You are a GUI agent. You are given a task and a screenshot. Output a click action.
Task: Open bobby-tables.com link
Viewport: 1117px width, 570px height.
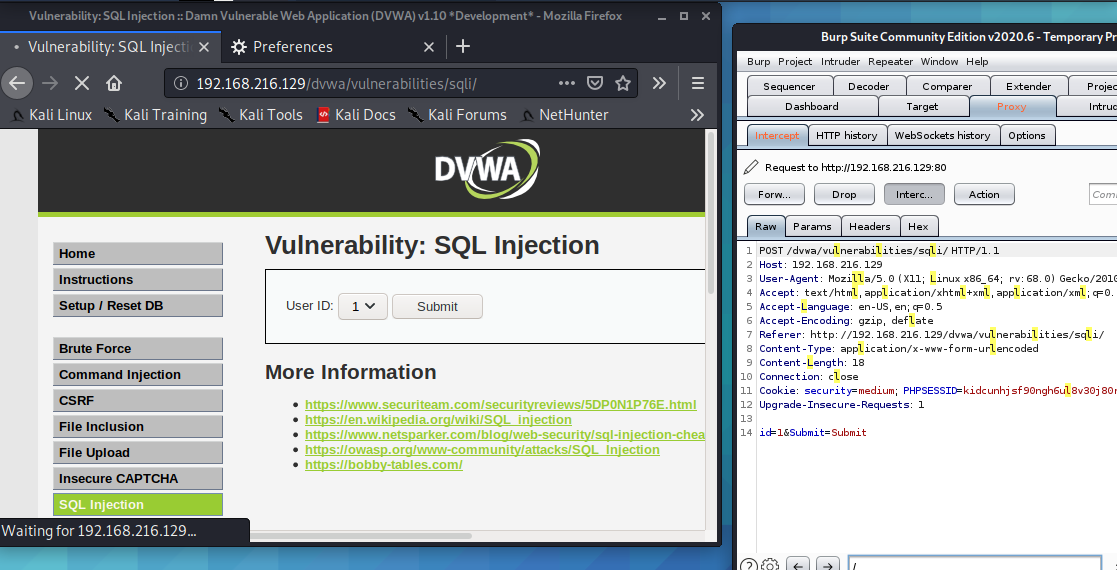(x=383, y=465)
